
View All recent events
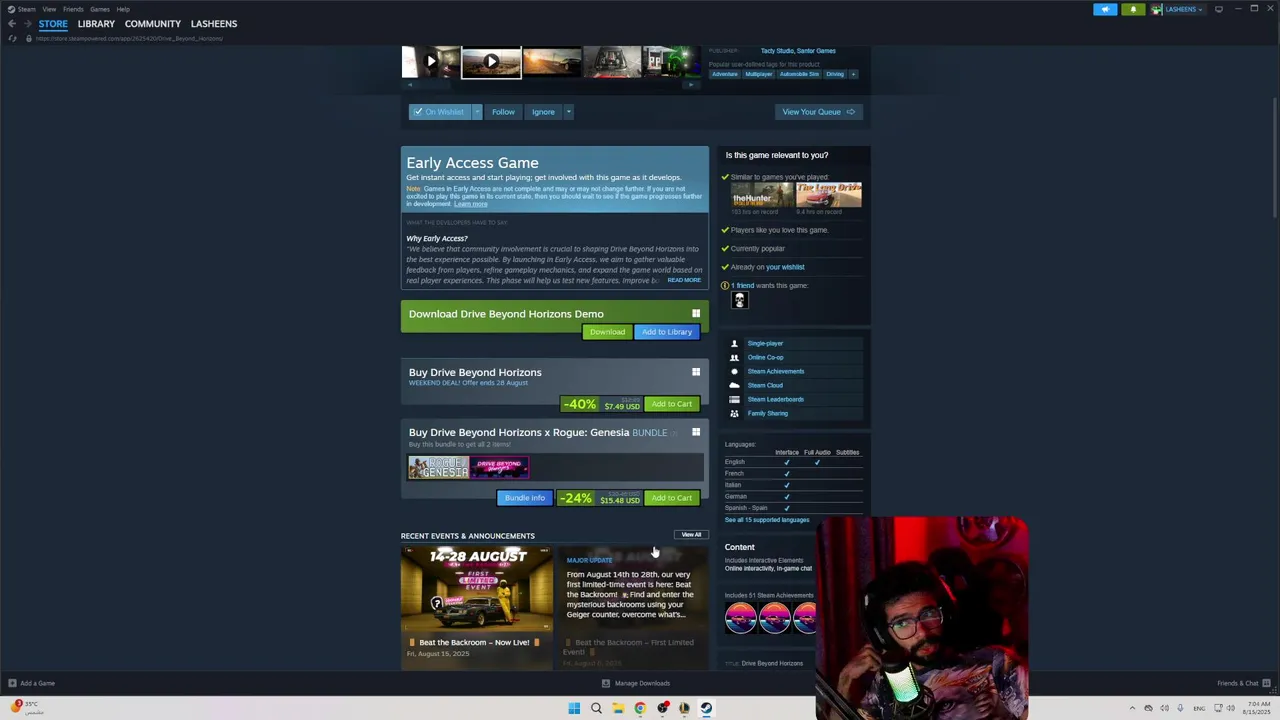(x=691, y=535)
